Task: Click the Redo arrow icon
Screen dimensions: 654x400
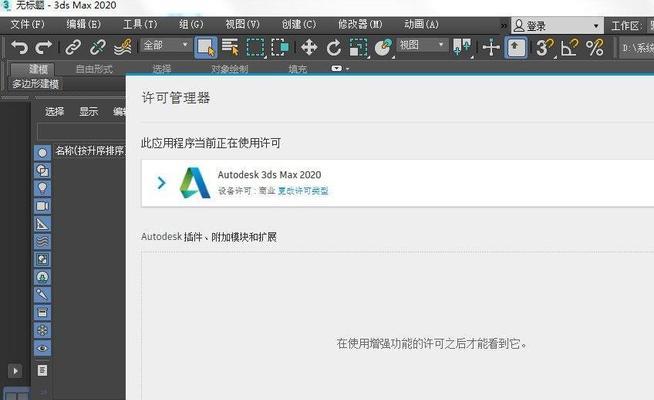Action: click(x=43, y=47)
